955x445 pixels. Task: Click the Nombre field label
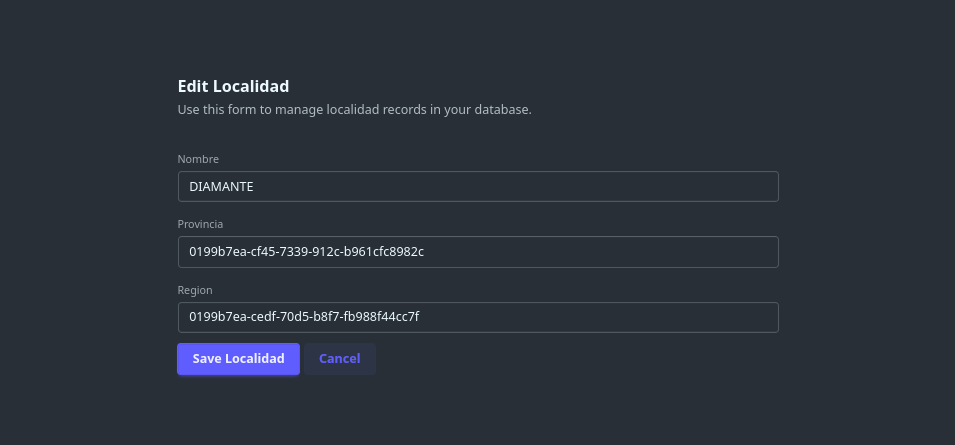click(198, 159)
